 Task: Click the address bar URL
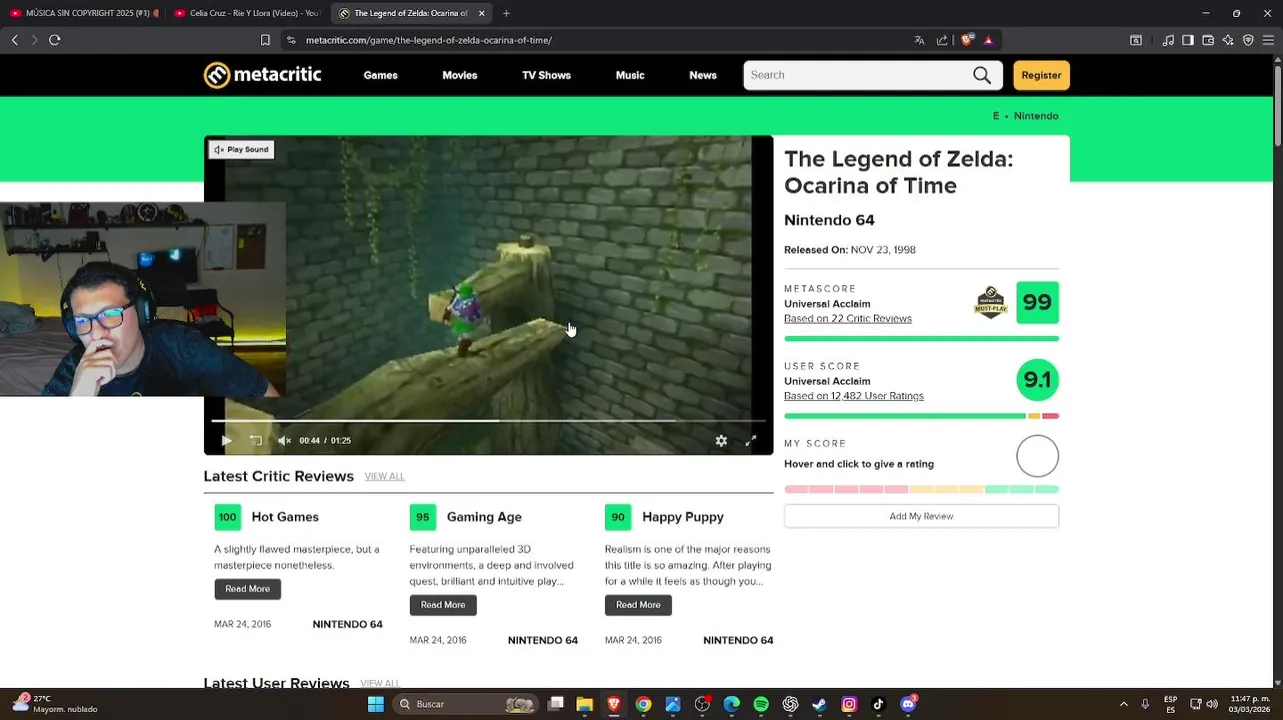428,40
